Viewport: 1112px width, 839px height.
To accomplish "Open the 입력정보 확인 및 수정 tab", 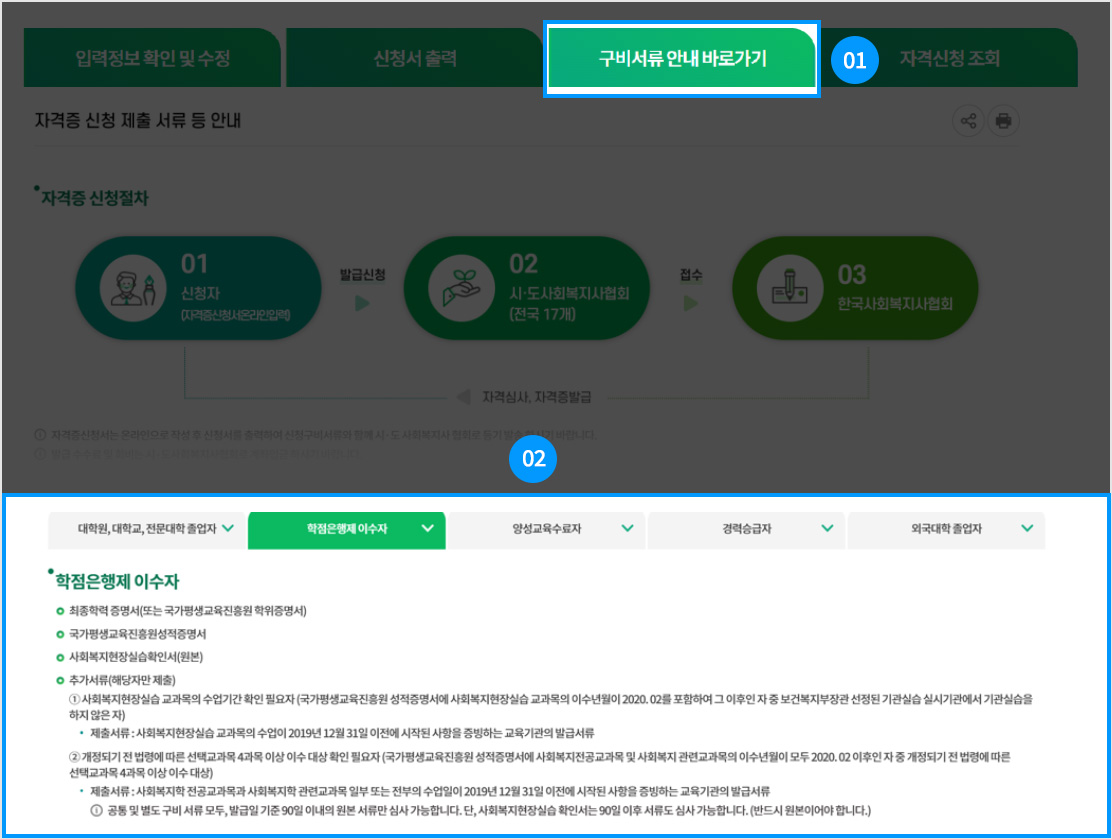I will coord(153,58).
